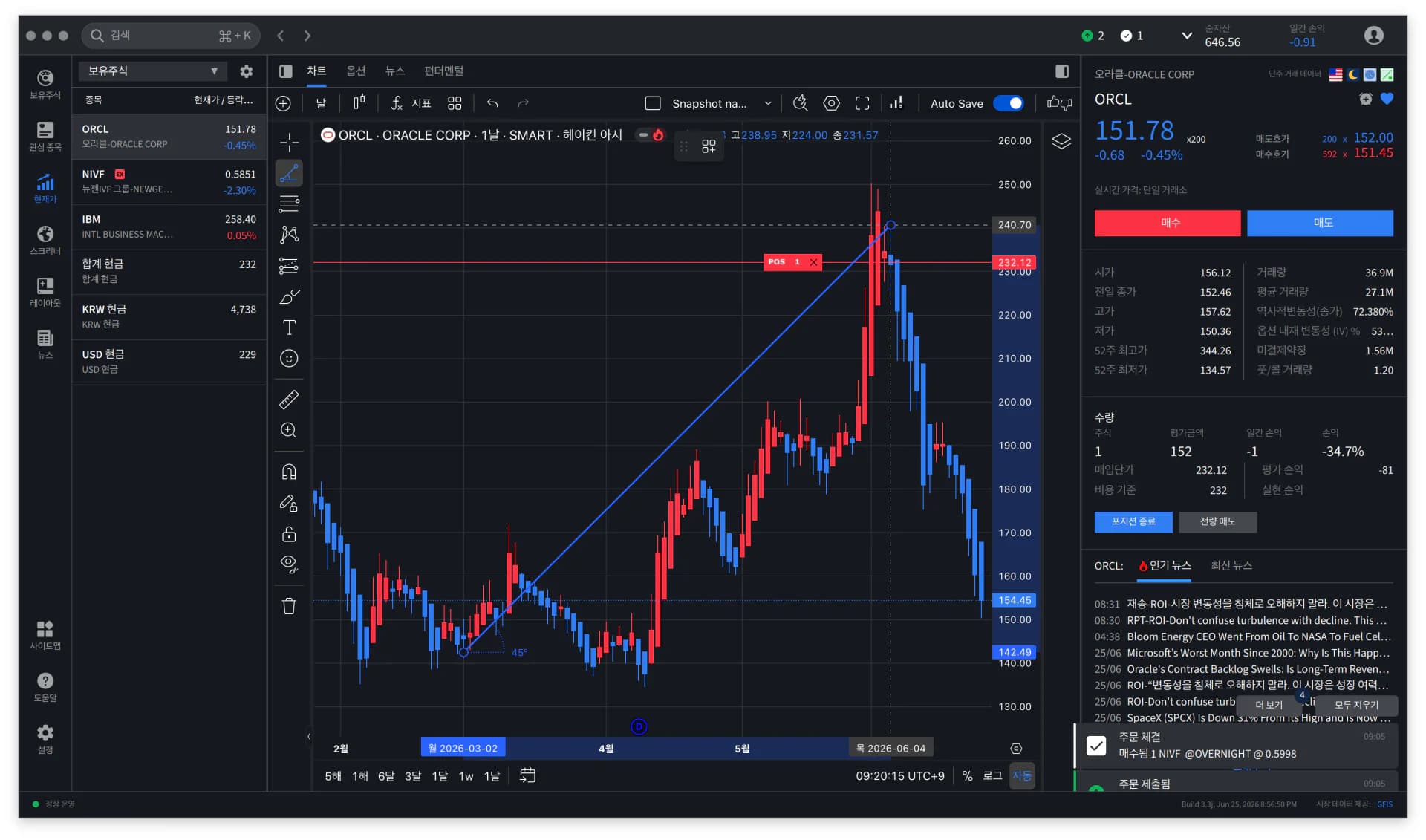Open indicator templates grid icon
Viewport: 1426px width, 840px height.
(455, 103)
